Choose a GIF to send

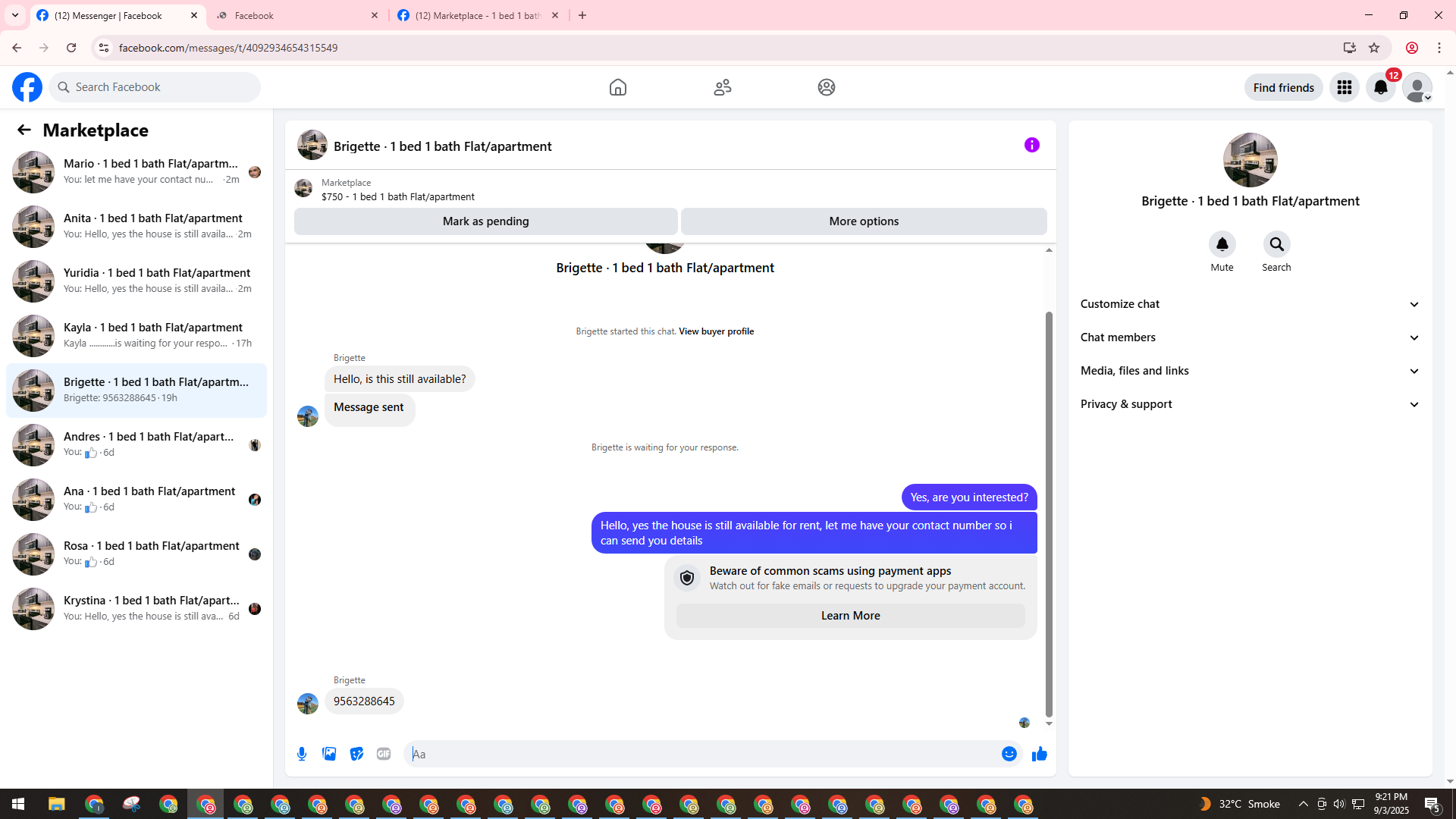tap(384, 754)
